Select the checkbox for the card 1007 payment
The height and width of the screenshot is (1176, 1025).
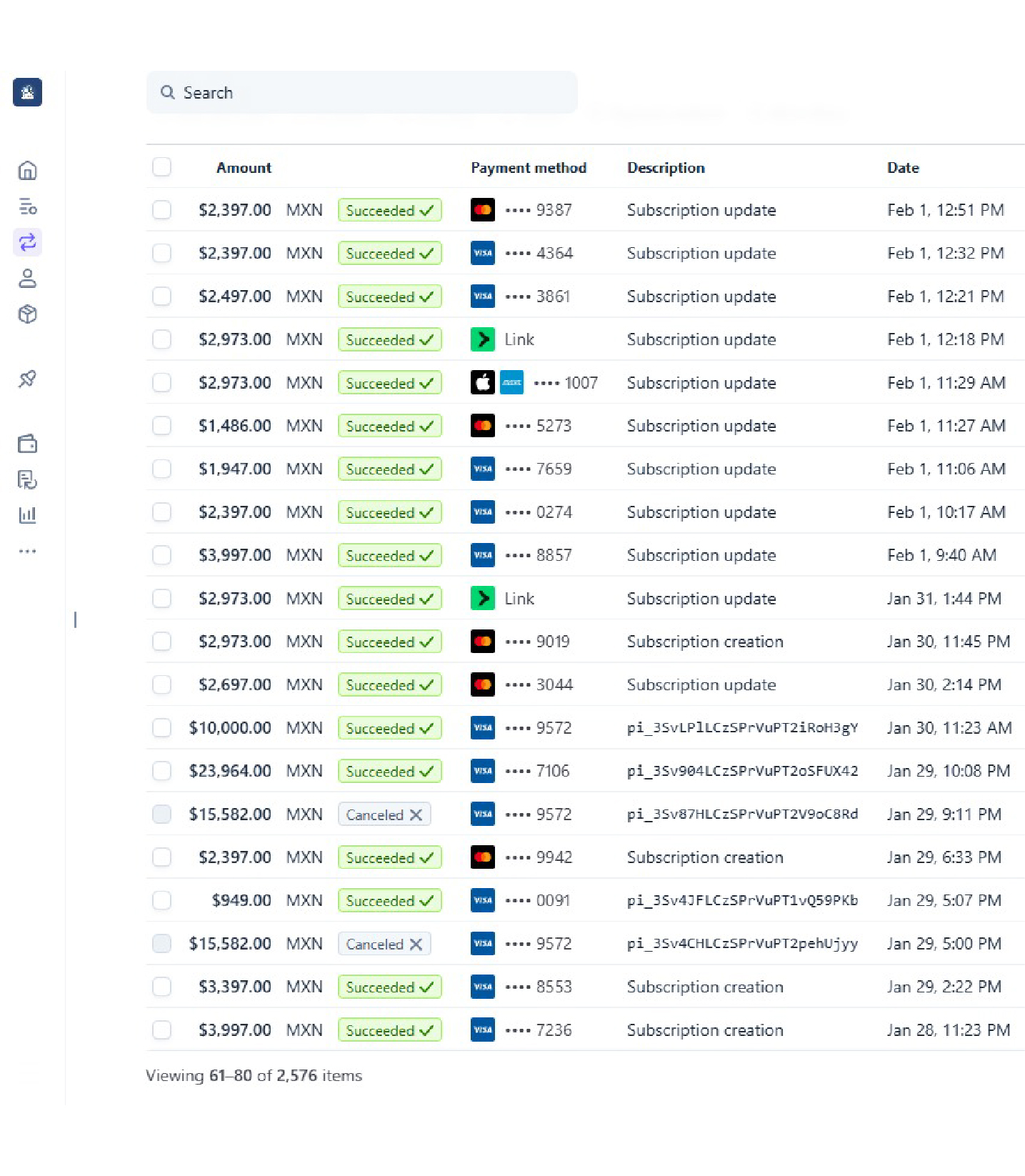(x=162, y=382)
